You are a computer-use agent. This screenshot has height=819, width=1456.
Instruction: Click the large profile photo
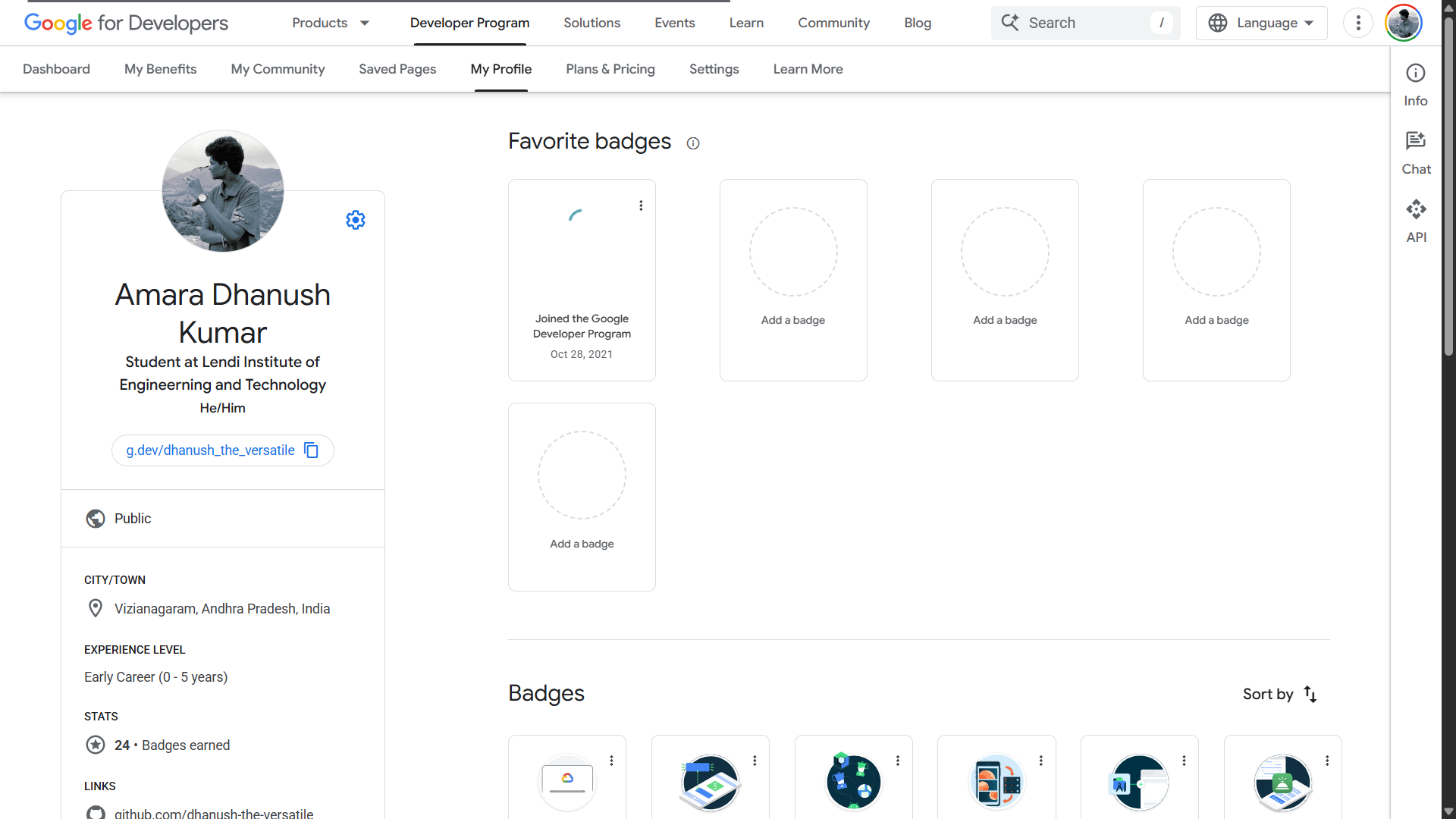pyautogui.click(x=223, y=191)
